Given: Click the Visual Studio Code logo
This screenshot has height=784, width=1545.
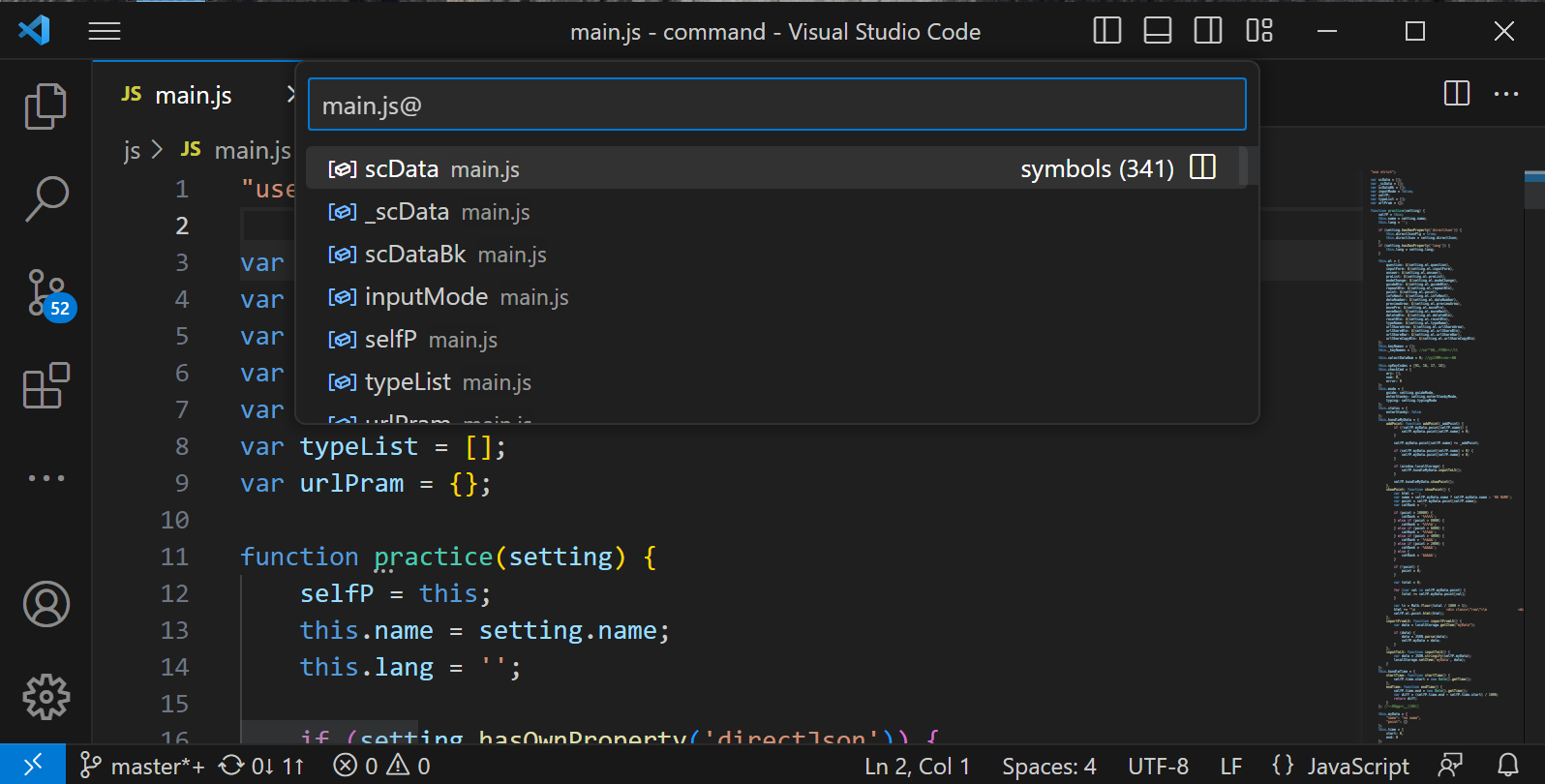Looking at the screenshot, I should tap(35, 31).
